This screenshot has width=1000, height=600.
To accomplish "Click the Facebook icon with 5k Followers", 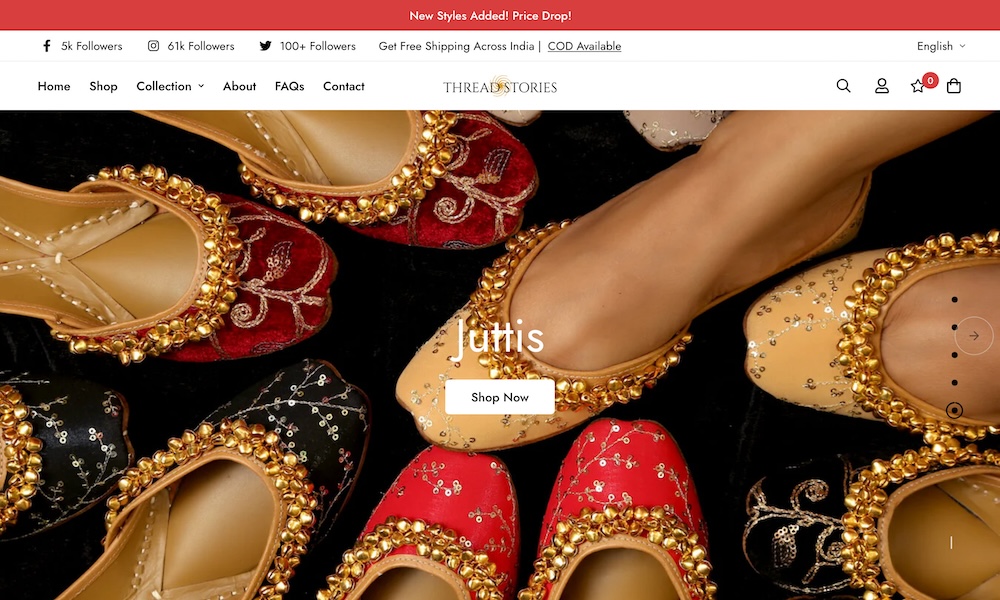I will 47,46.
